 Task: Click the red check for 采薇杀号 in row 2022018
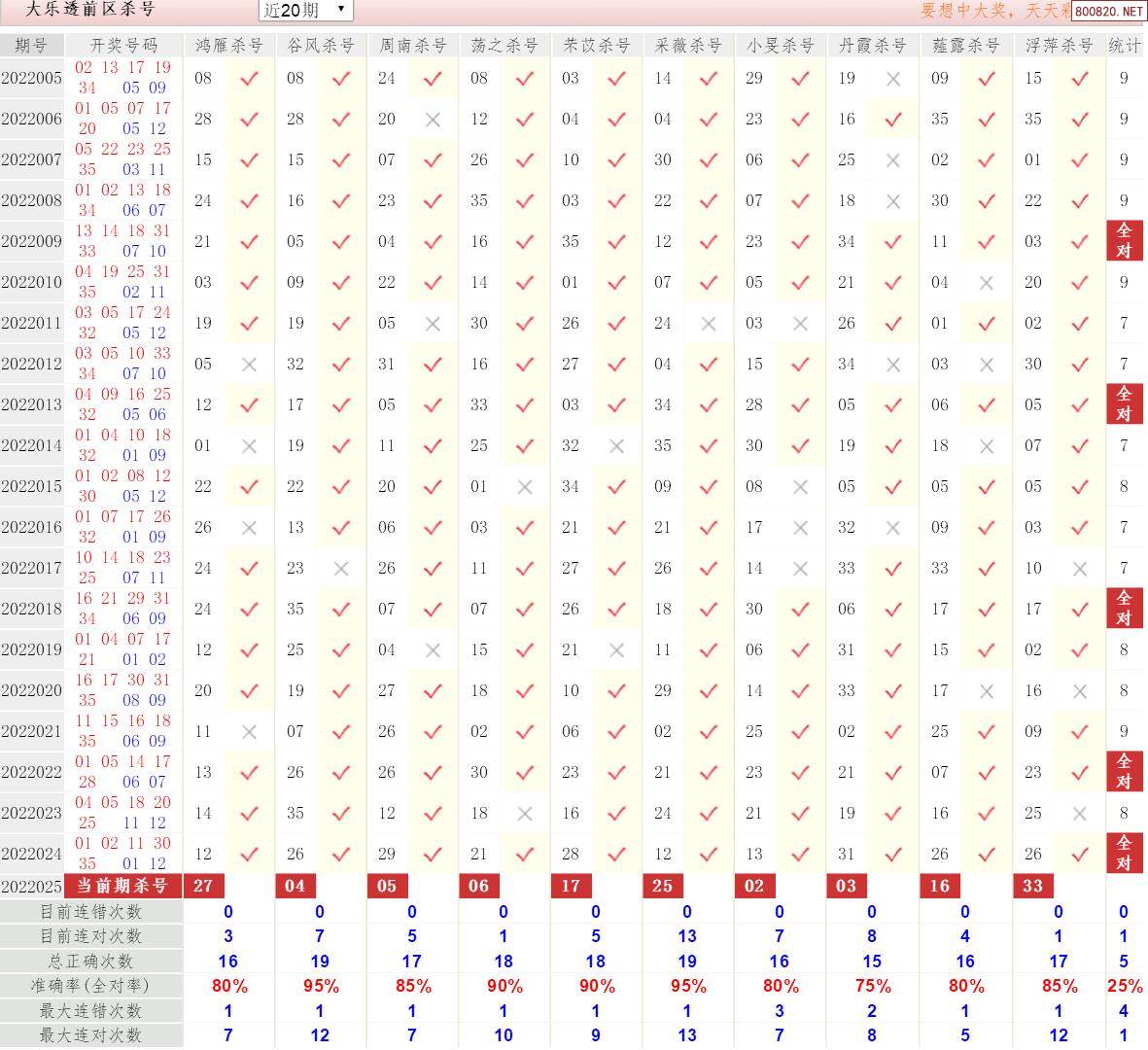point(708,610)
